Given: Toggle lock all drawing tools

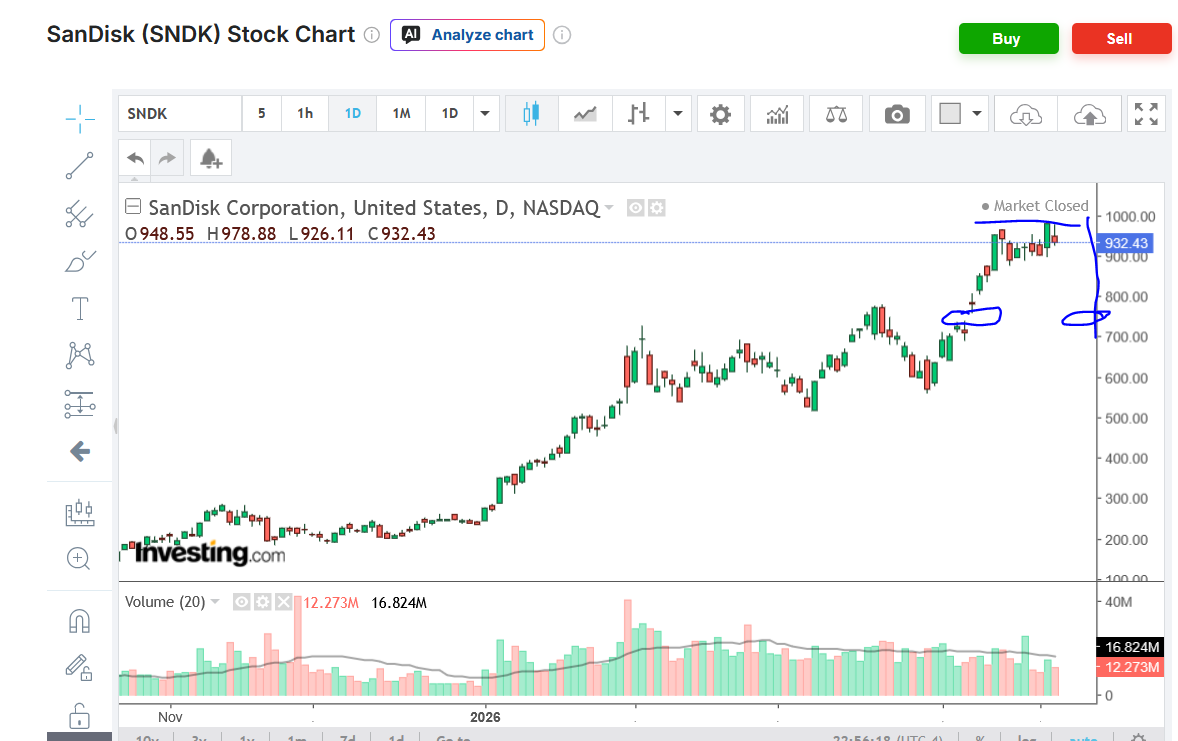Looking at the screenshot, I should [79, 715].
